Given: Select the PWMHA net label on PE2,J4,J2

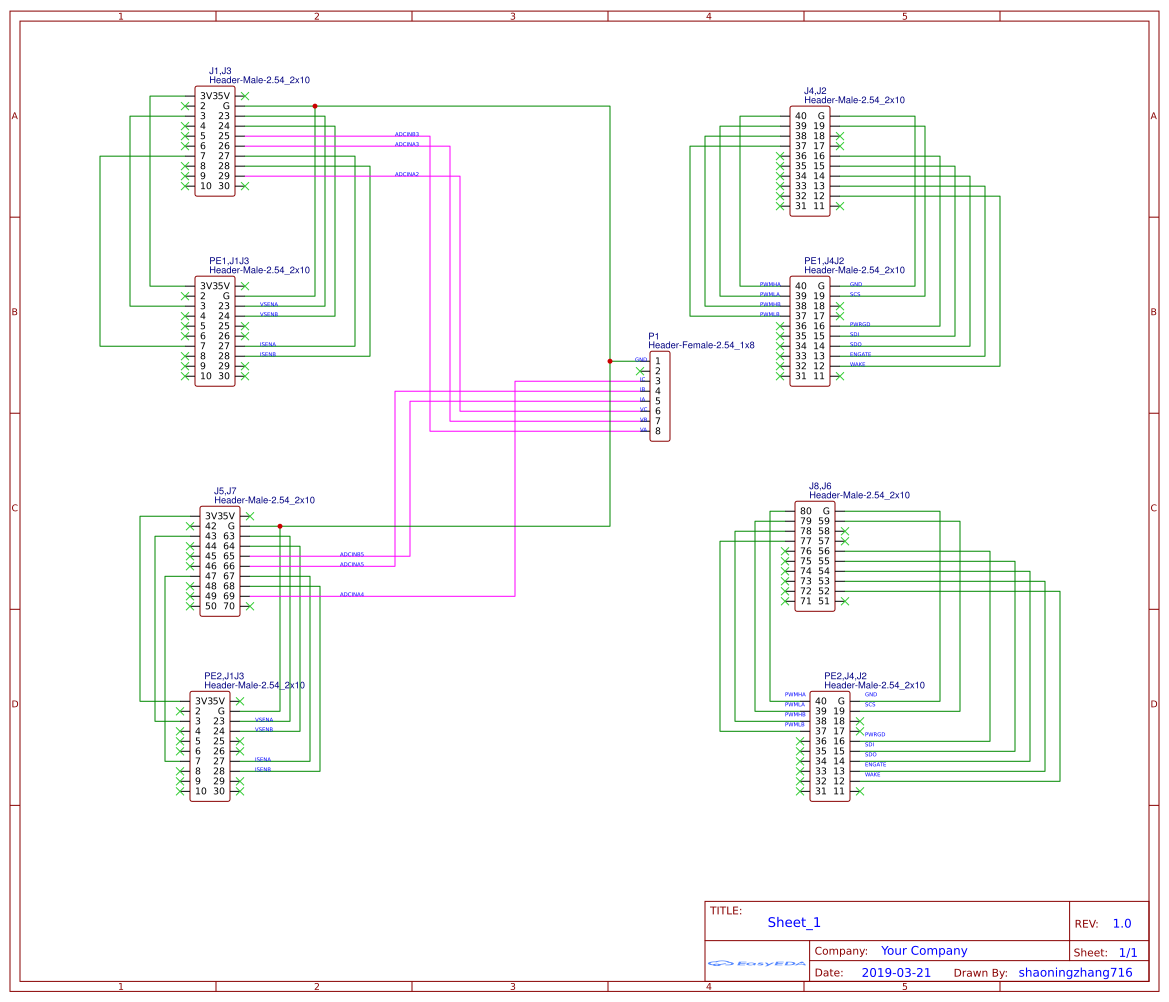Looking at the screenshot, I should [x=794, y=693].
